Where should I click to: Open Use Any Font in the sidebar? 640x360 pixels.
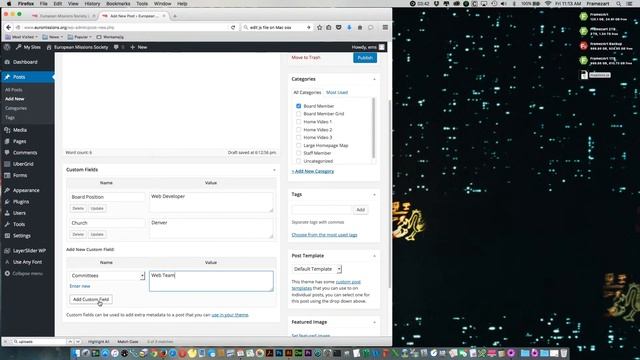pyautogui.click(x=27, y=262)
